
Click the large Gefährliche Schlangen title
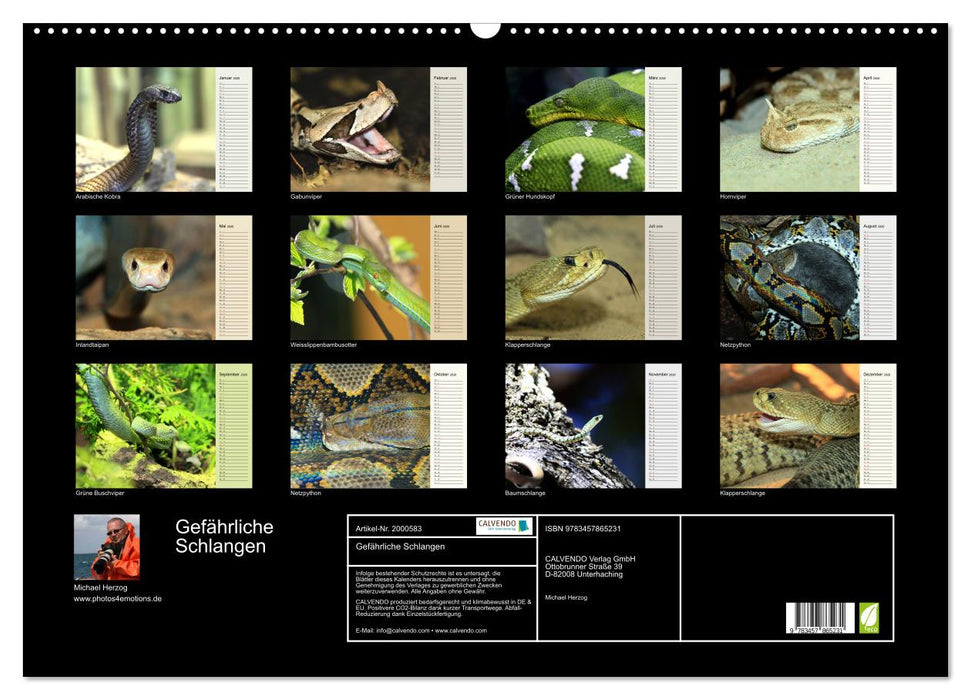[224, 536]
